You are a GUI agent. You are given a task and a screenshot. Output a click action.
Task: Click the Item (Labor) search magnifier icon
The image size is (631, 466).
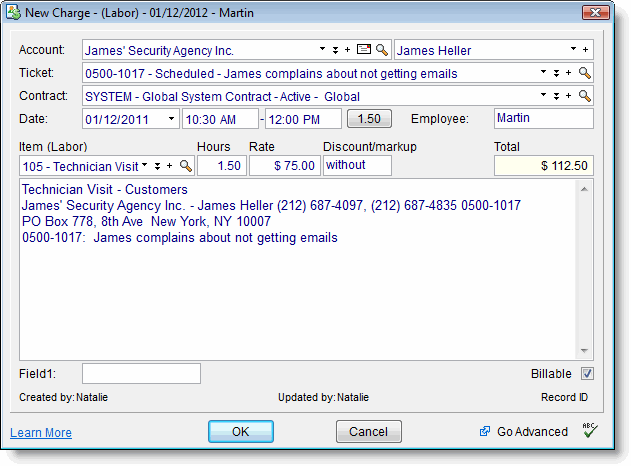click(x=185, y=165)
